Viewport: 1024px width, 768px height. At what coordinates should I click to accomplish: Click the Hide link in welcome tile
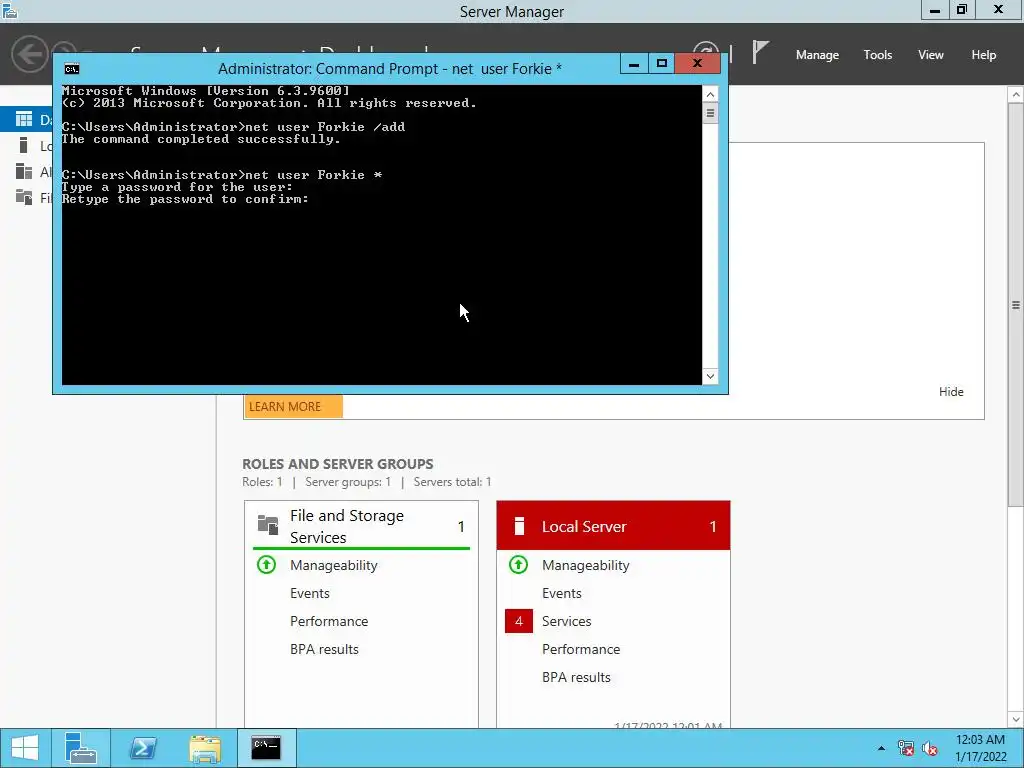coord(951,391)
